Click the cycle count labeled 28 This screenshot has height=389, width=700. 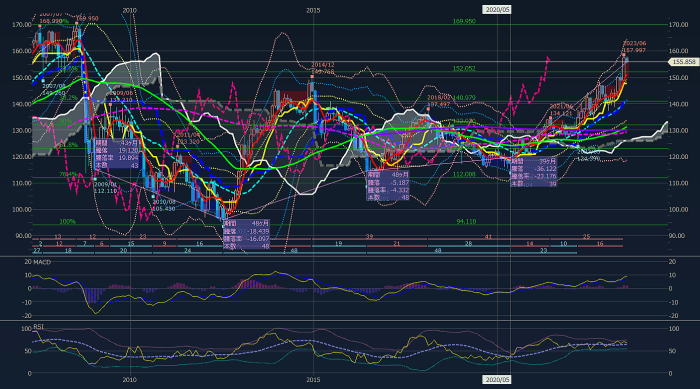tap(468, 244)
